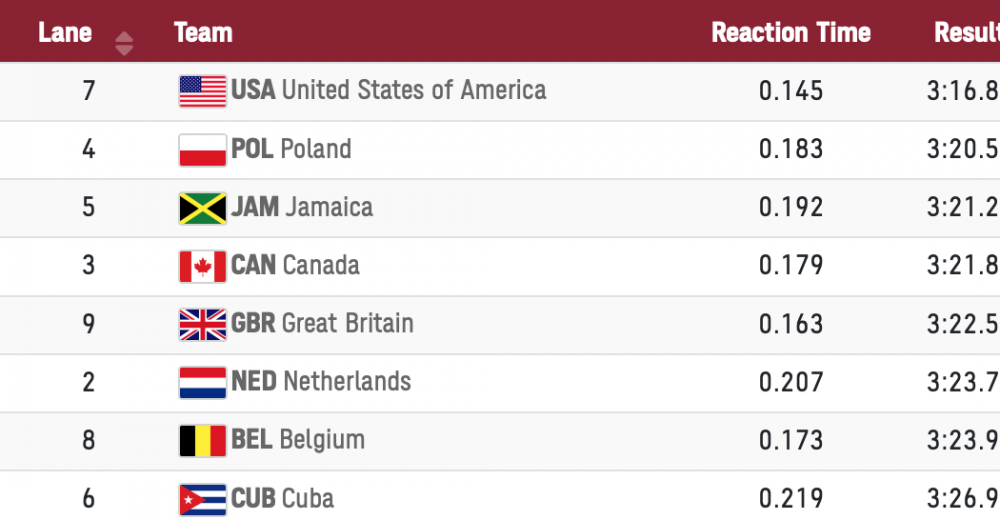Click the Belgium flag icon

pyautogui.click(x=202, y=440)
